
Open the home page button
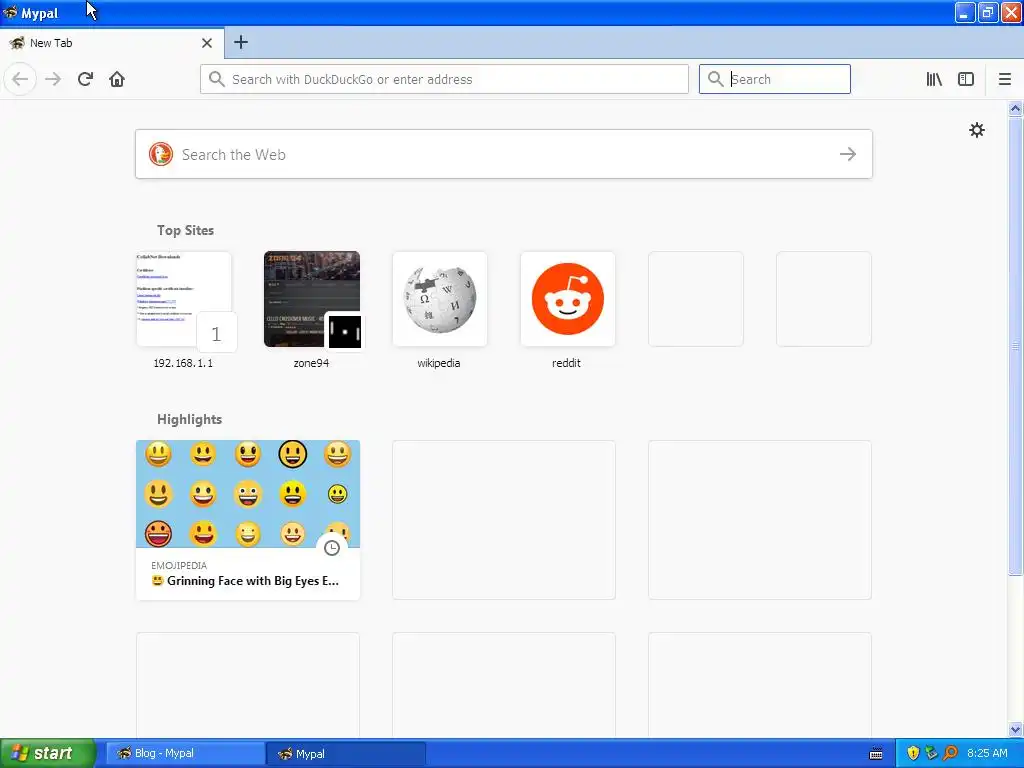(x=117, y=79)
